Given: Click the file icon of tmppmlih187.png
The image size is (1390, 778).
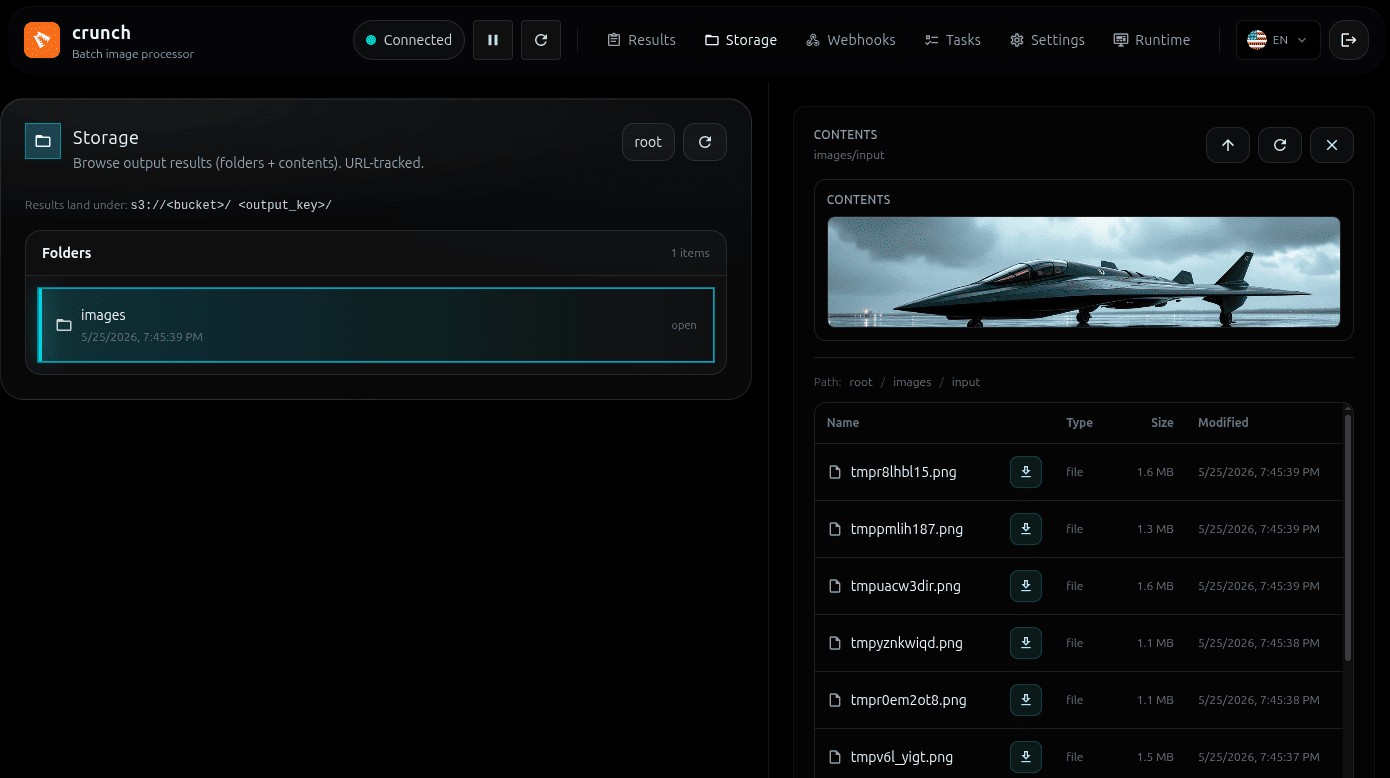Looking at the screenshot, I should click(835, 529).
